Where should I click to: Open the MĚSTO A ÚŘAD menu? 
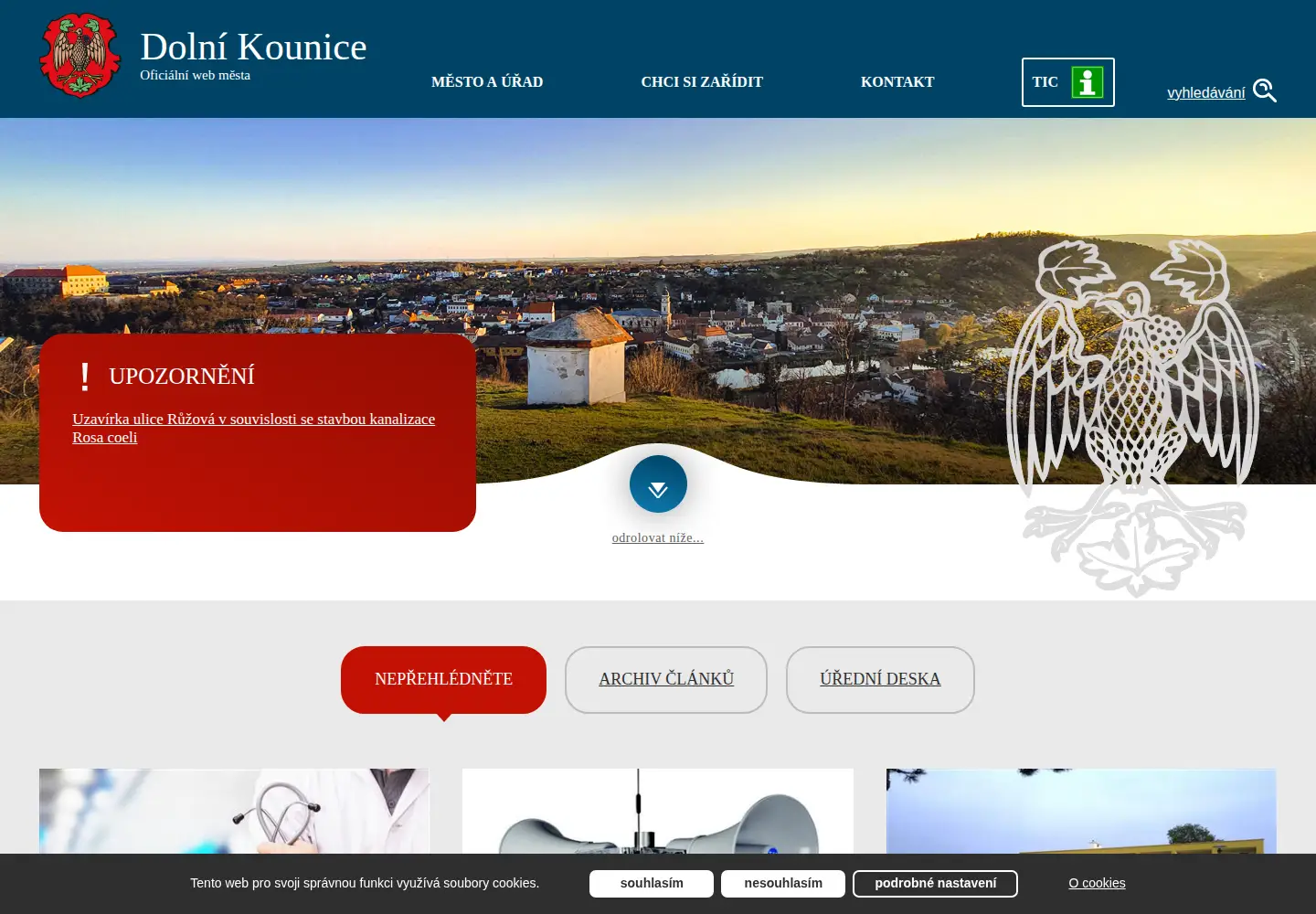click(487, 82)
